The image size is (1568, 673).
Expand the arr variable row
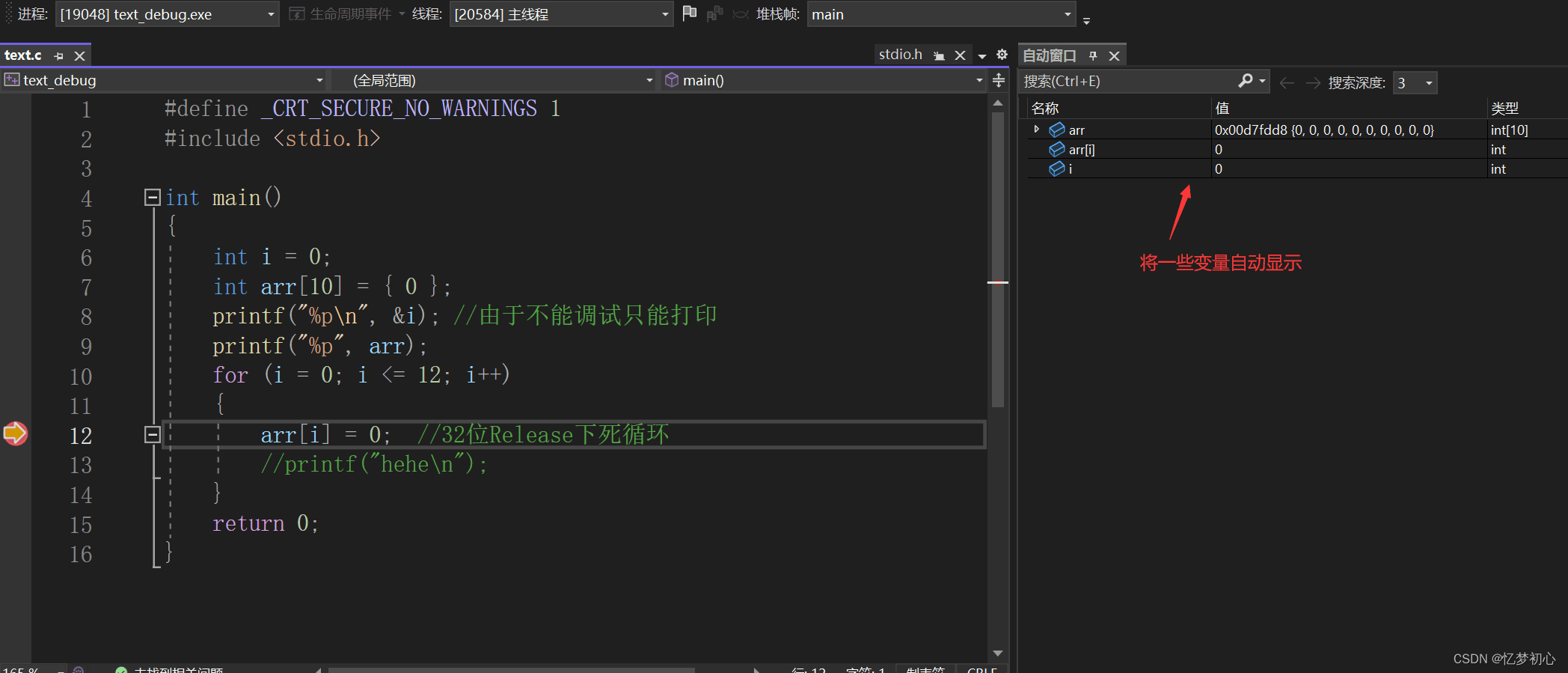coord(1036,130)
